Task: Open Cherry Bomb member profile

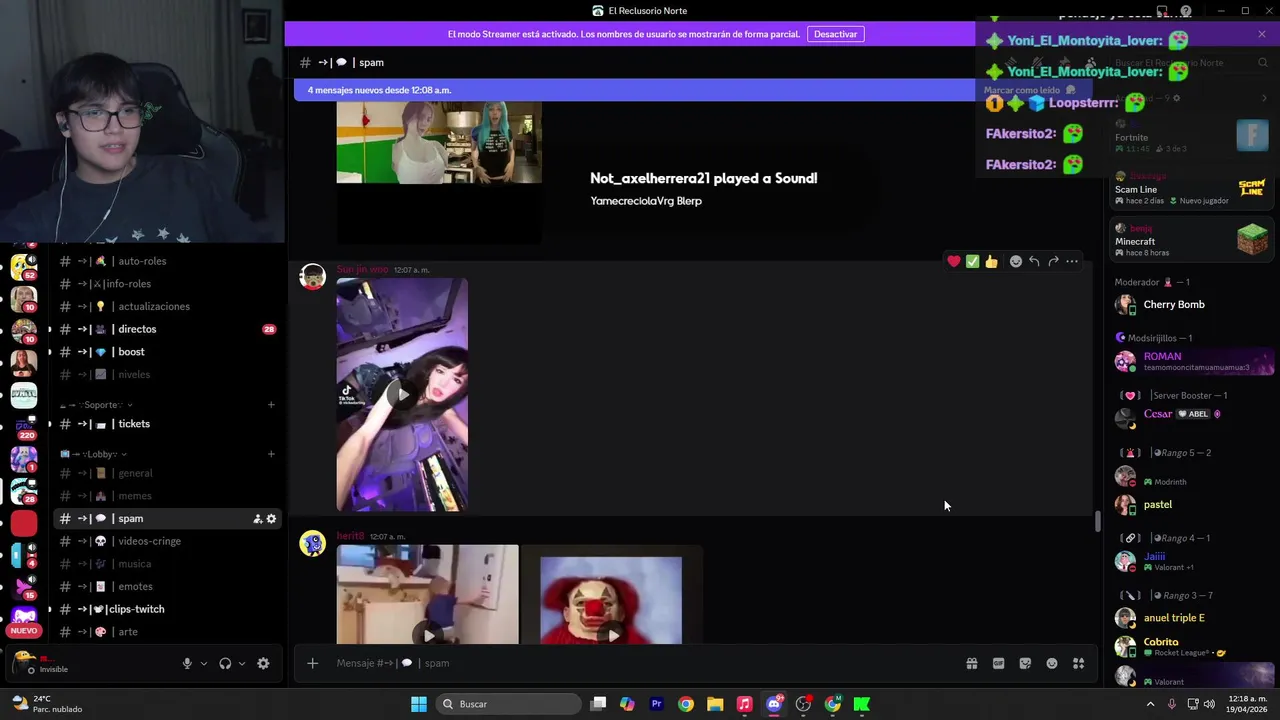Action: point(1193,305)
